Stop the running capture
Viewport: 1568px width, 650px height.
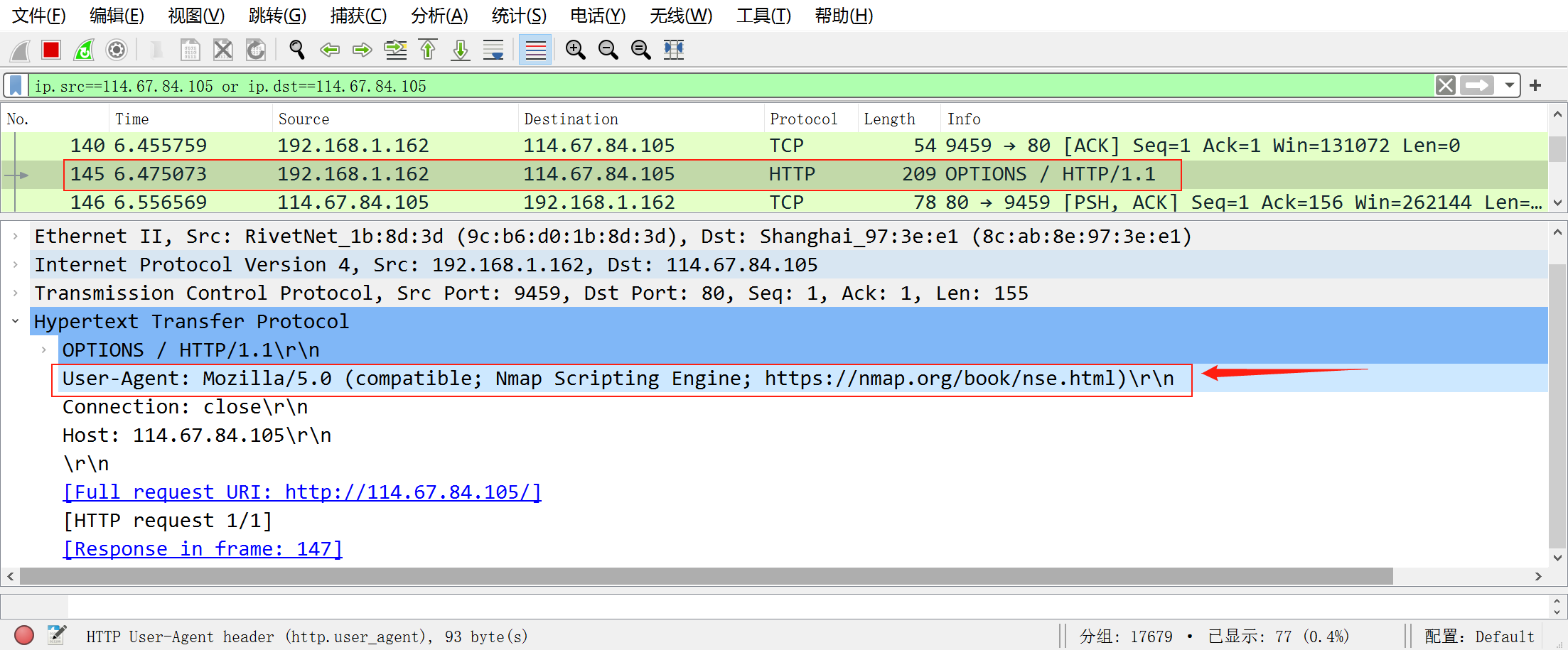[x=50, y=50]
